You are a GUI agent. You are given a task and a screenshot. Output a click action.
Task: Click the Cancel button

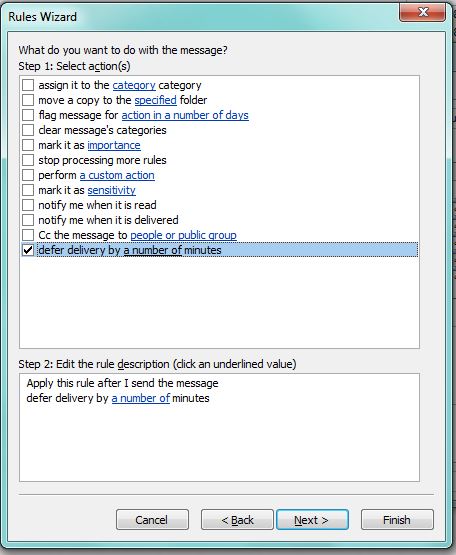coord(152,520)
